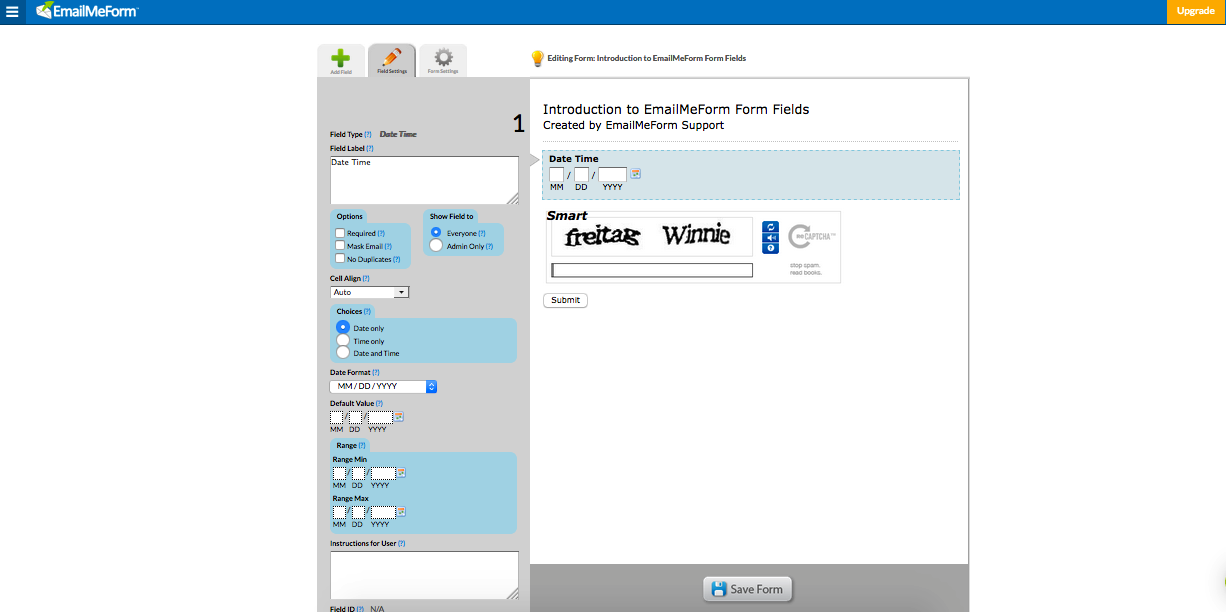Open help for Instructions for User

401,543
